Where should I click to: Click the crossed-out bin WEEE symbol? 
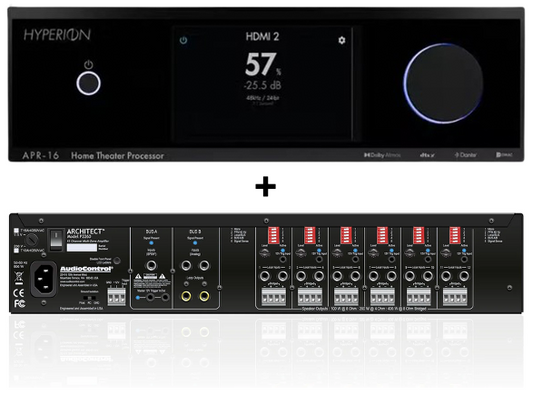(x=19, y=279)
